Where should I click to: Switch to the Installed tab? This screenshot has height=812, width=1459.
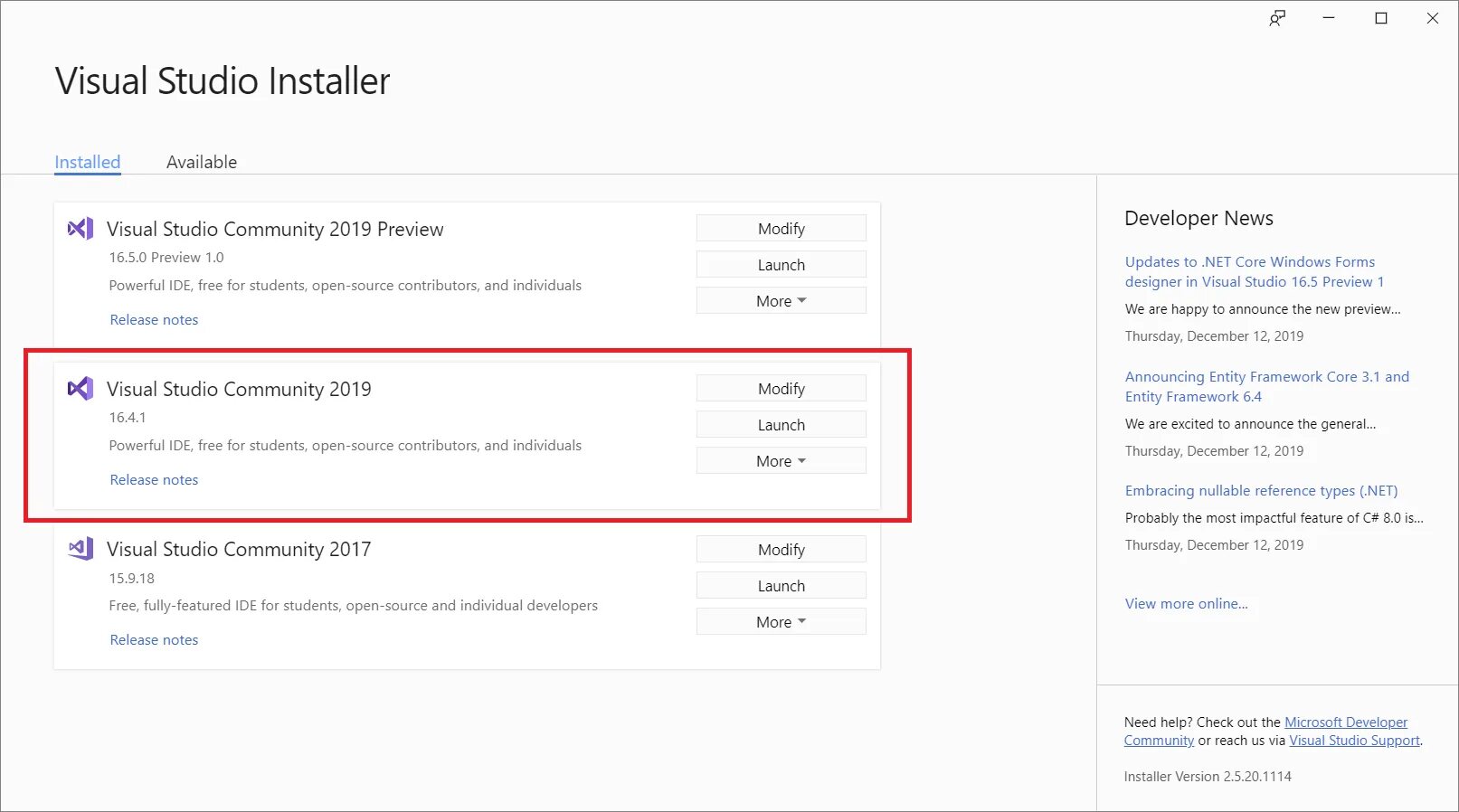coord(88,162)
